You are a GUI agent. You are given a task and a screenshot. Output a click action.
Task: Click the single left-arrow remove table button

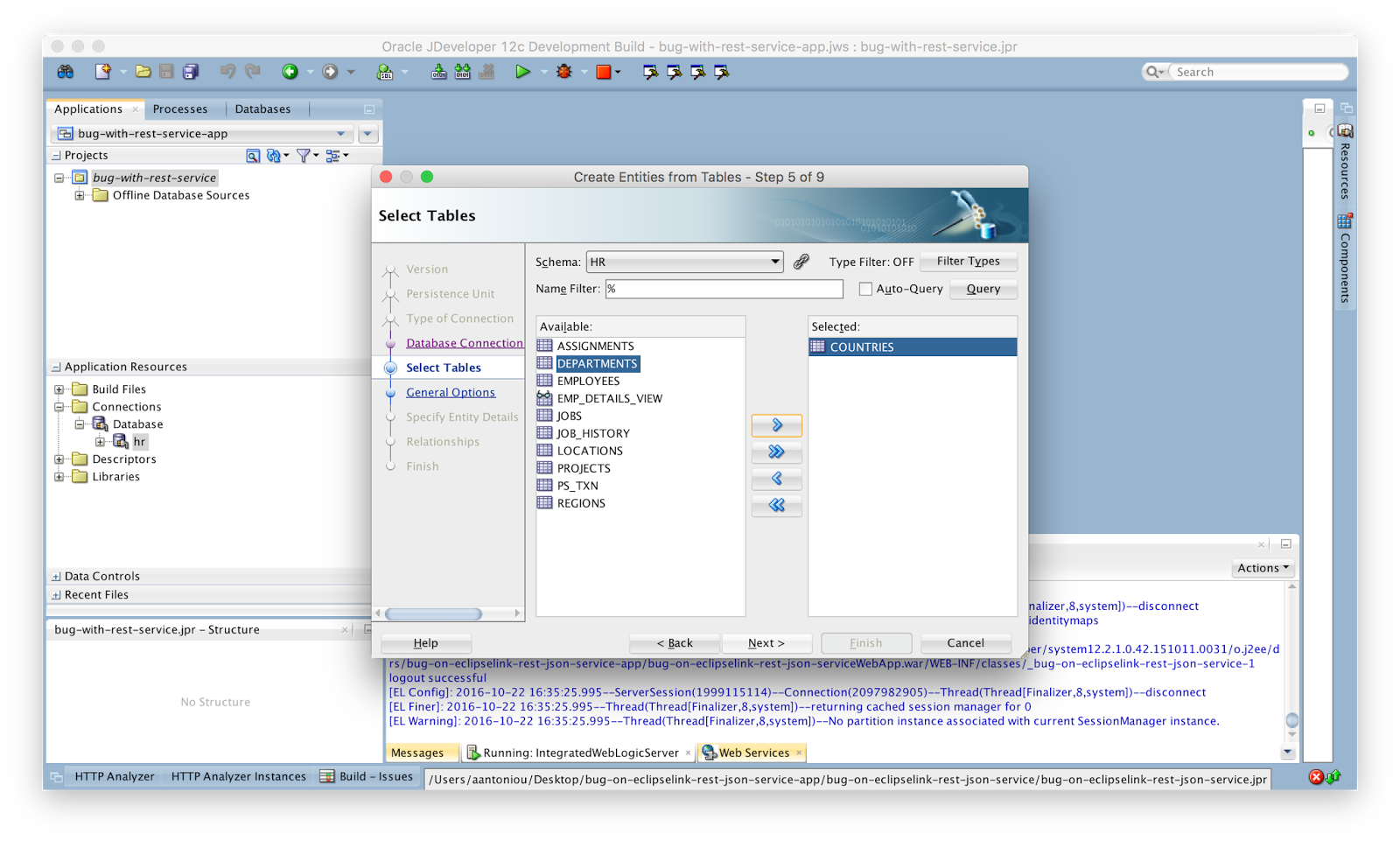pos(776,479)
